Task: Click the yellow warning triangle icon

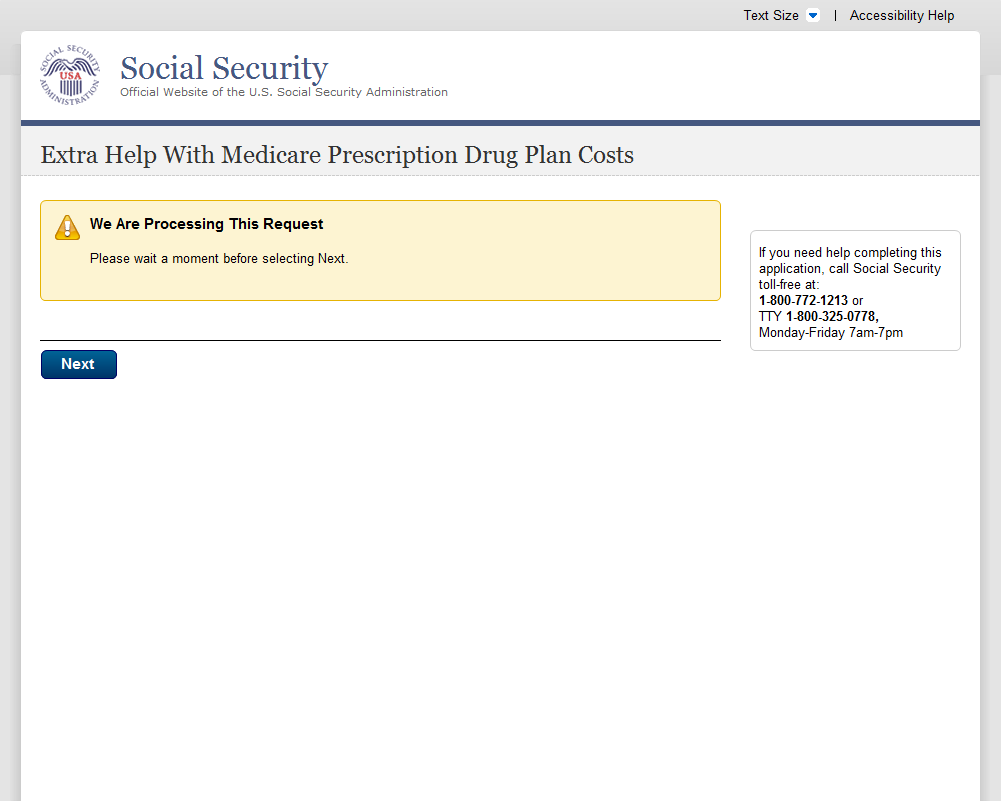Action: (67, 227)
